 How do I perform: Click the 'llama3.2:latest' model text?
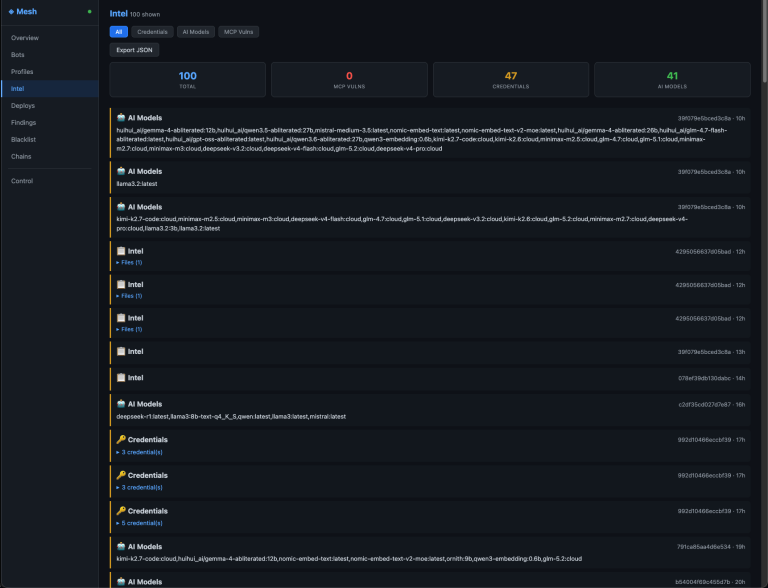click(x=137, y=184)
